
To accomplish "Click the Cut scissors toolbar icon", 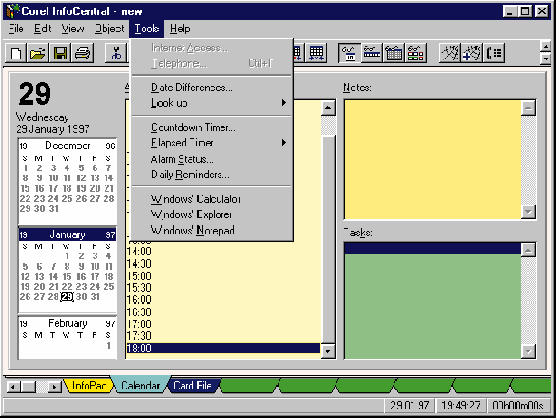I will pos(116,53).
